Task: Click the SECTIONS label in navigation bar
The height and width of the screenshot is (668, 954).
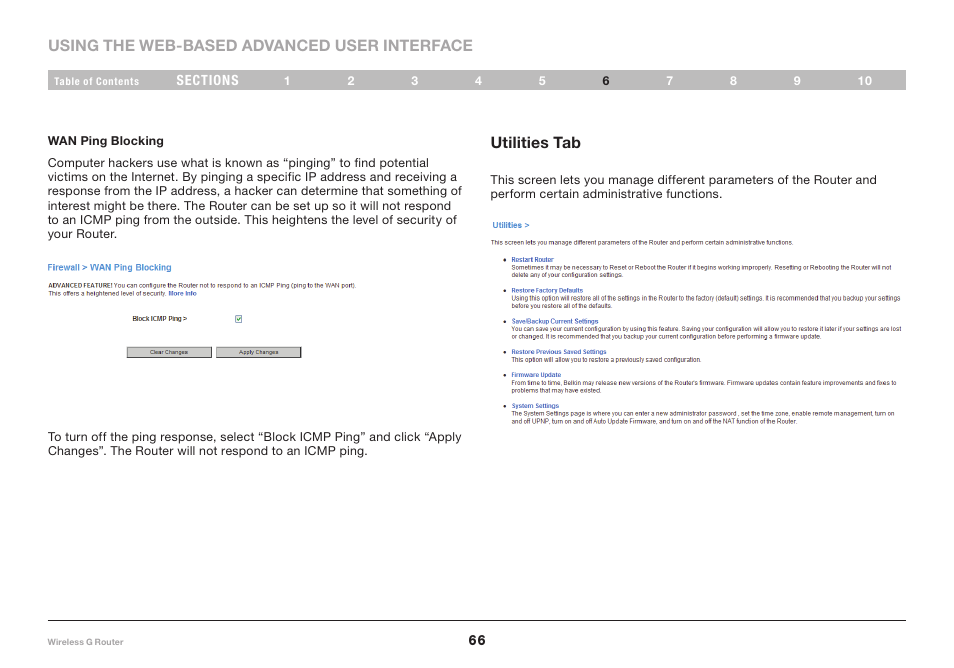Action: pos(207,80)
